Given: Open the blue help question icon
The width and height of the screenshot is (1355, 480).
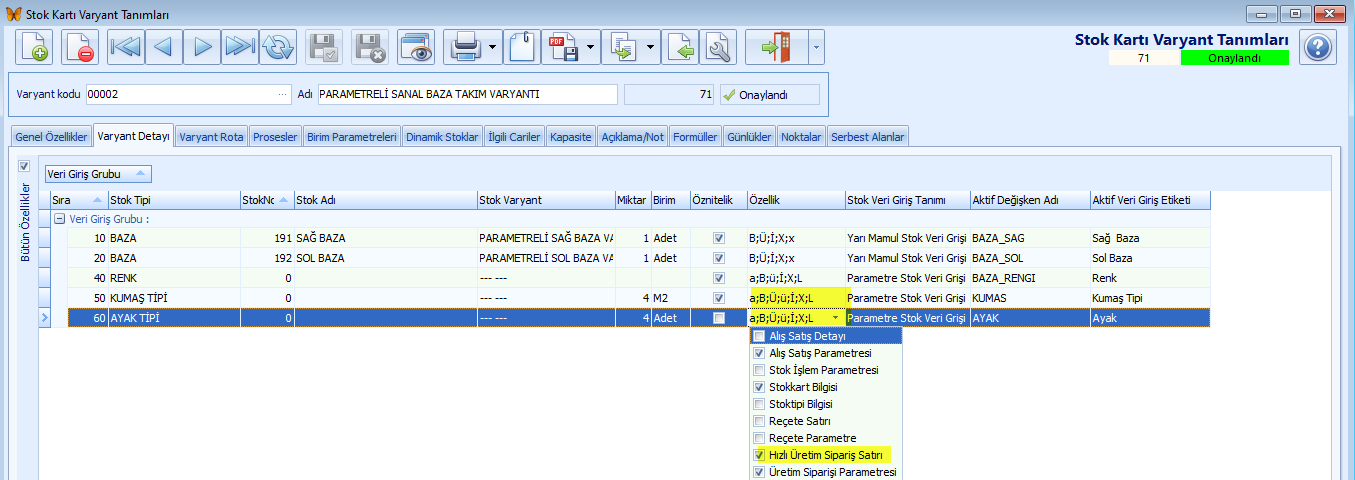Looking at the screenshot, I should (1318, 47).
